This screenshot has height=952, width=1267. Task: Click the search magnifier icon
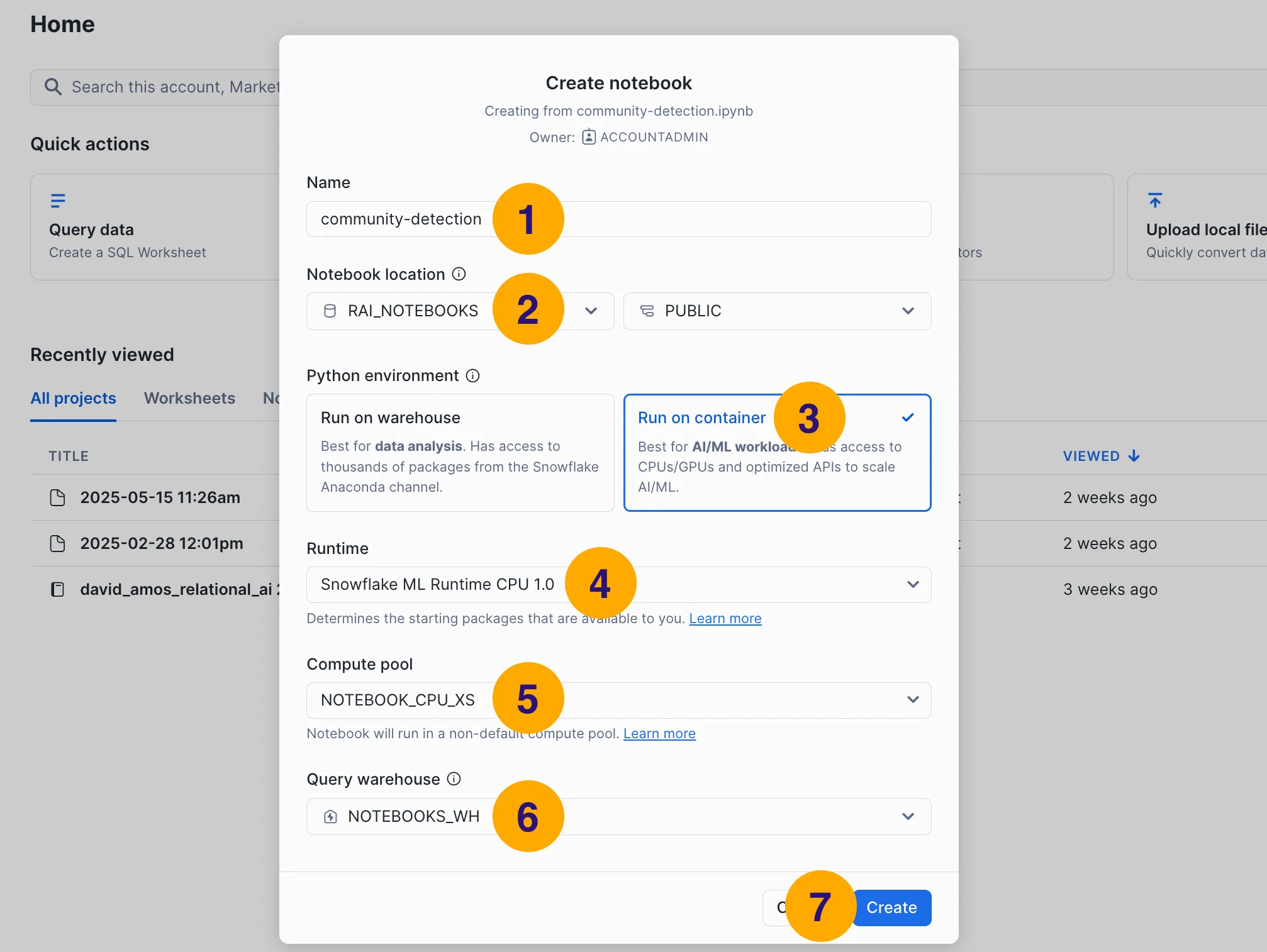53,87
